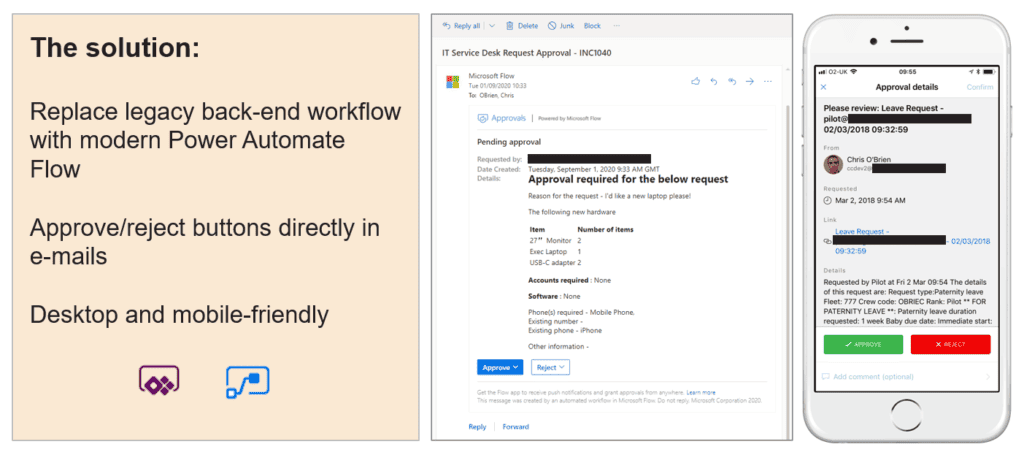Tap the clock icon beside Mar 2, 2018
The height and width of the screenshot is (455, 1024).
coord(827,200)
